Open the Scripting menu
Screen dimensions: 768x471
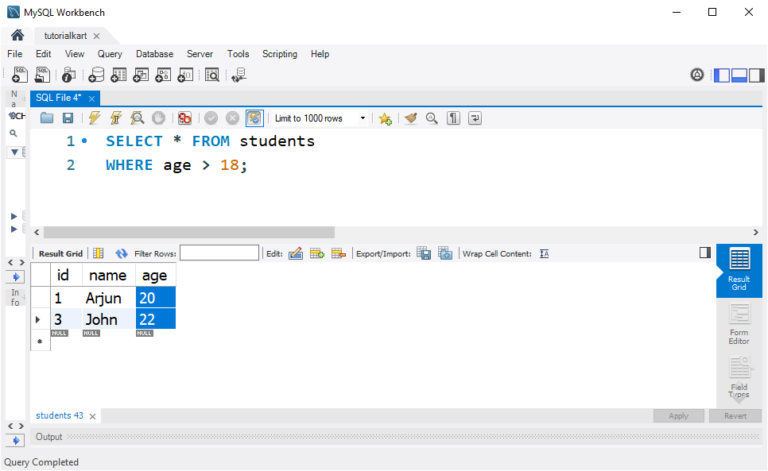click(280, 54)
